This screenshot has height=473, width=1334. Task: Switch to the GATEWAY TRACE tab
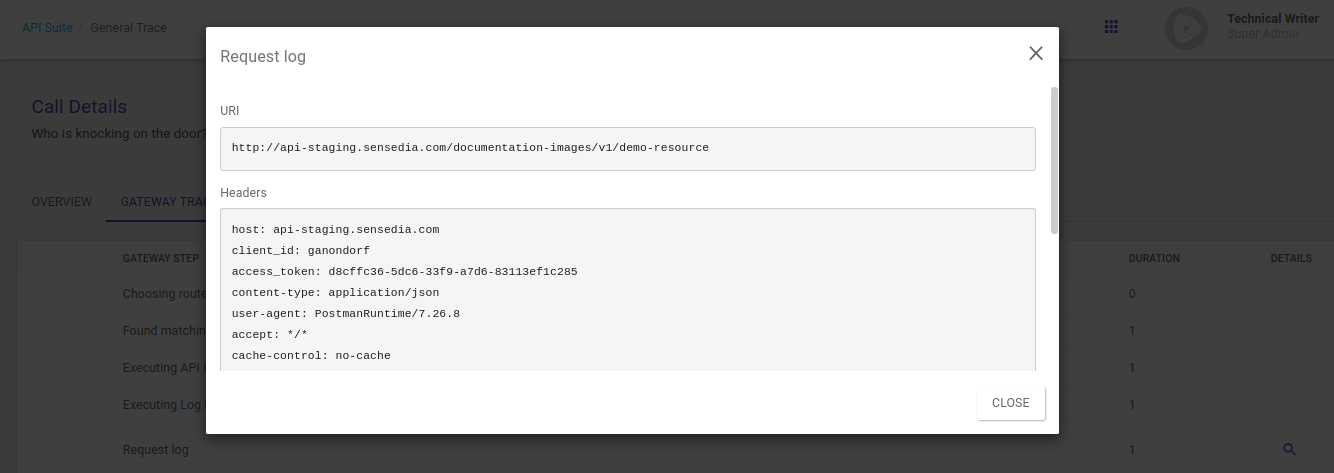163,202
